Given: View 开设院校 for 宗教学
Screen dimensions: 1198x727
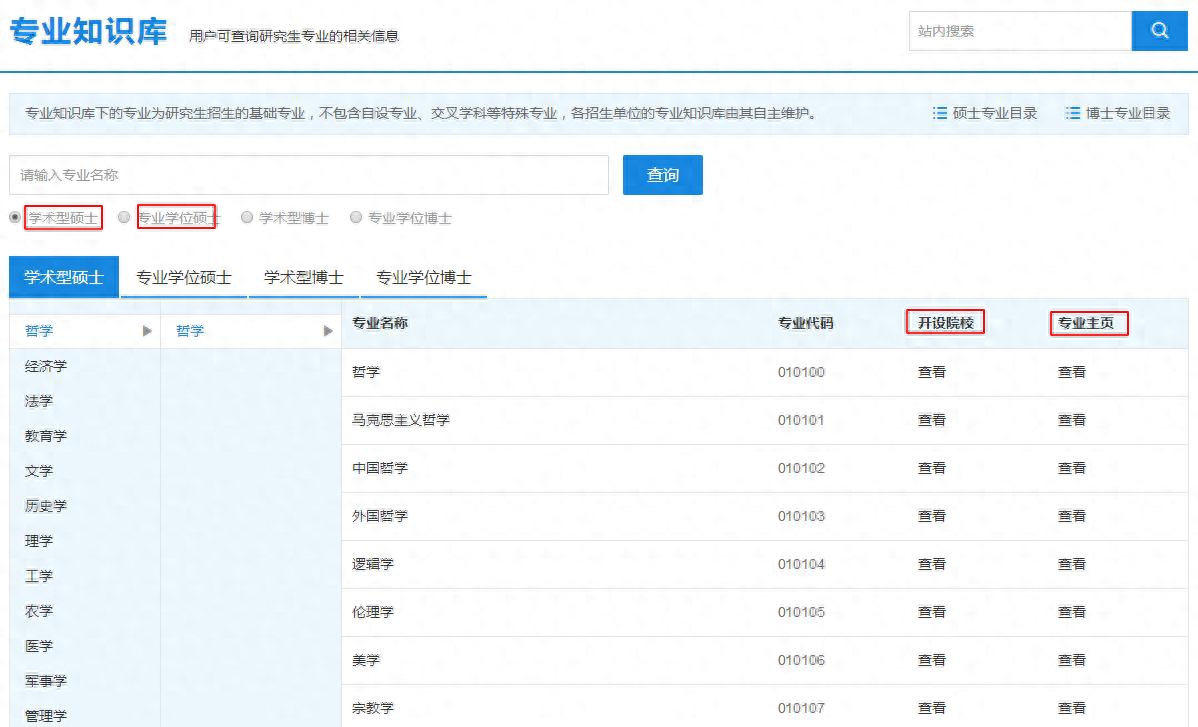Looking at the screenshot, I should 931,708.
